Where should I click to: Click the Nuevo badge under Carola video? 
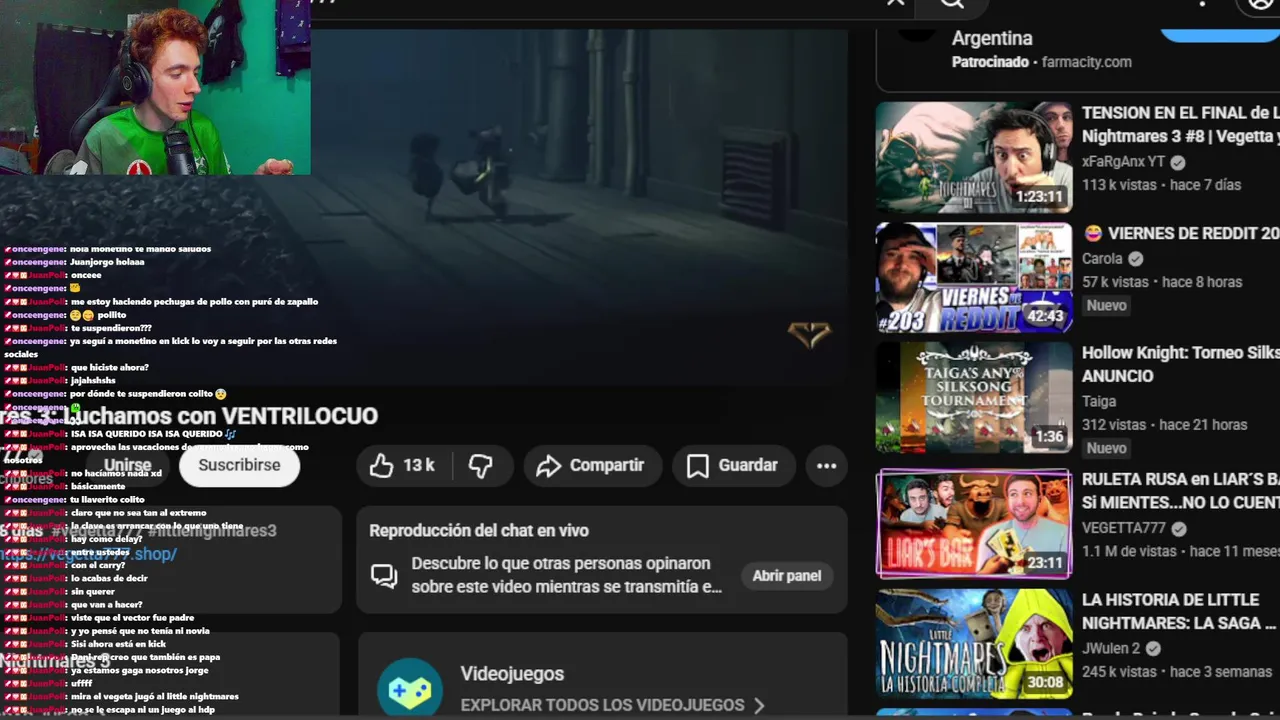point(1106,305)
